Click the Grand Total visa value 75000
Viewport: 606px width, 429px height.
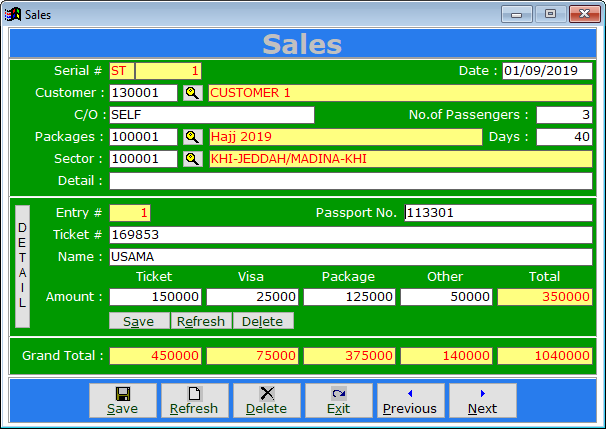pos(252,356)
